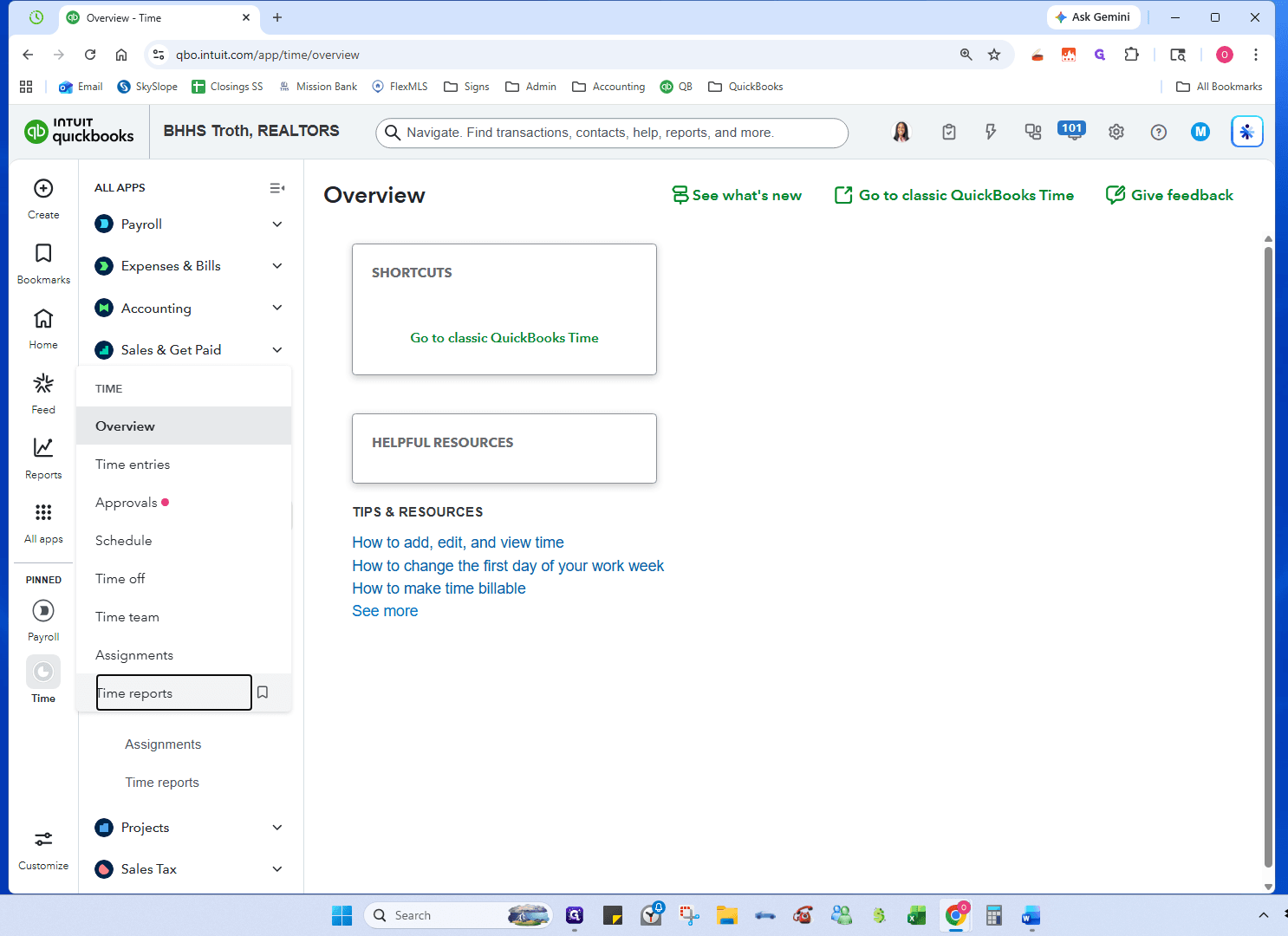
Task: Select Schedule in the Time menu
Action: [x=184, y=541]
